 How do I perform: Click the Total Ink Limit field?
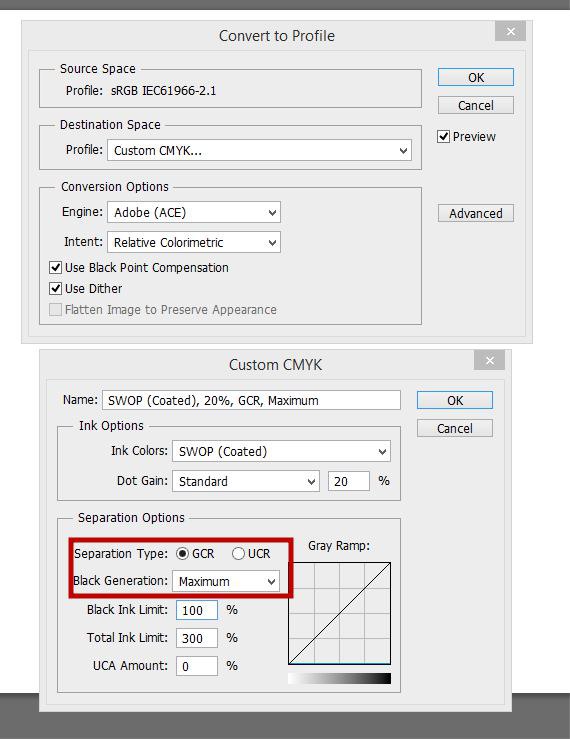(197, 638)
